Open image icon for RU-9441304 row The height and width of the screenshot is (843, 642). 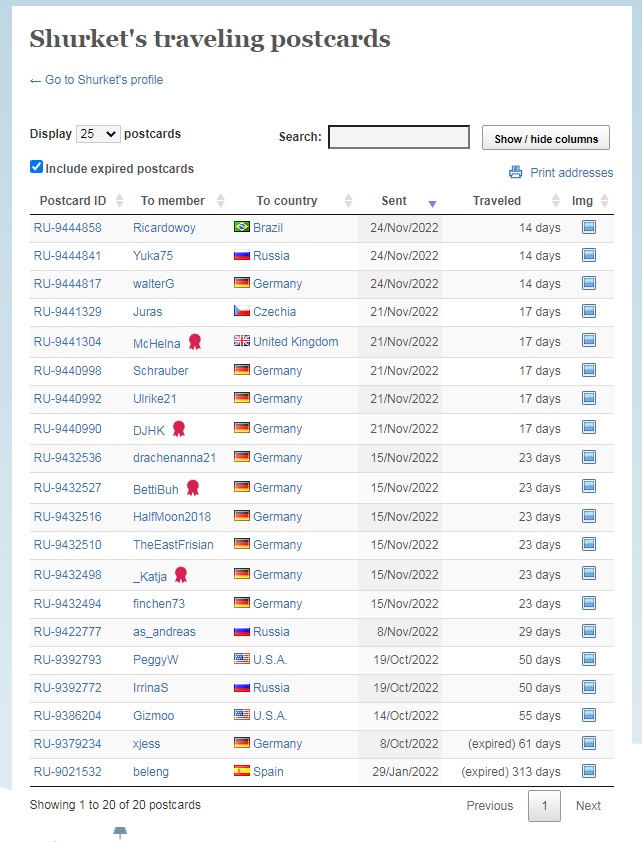589,340
